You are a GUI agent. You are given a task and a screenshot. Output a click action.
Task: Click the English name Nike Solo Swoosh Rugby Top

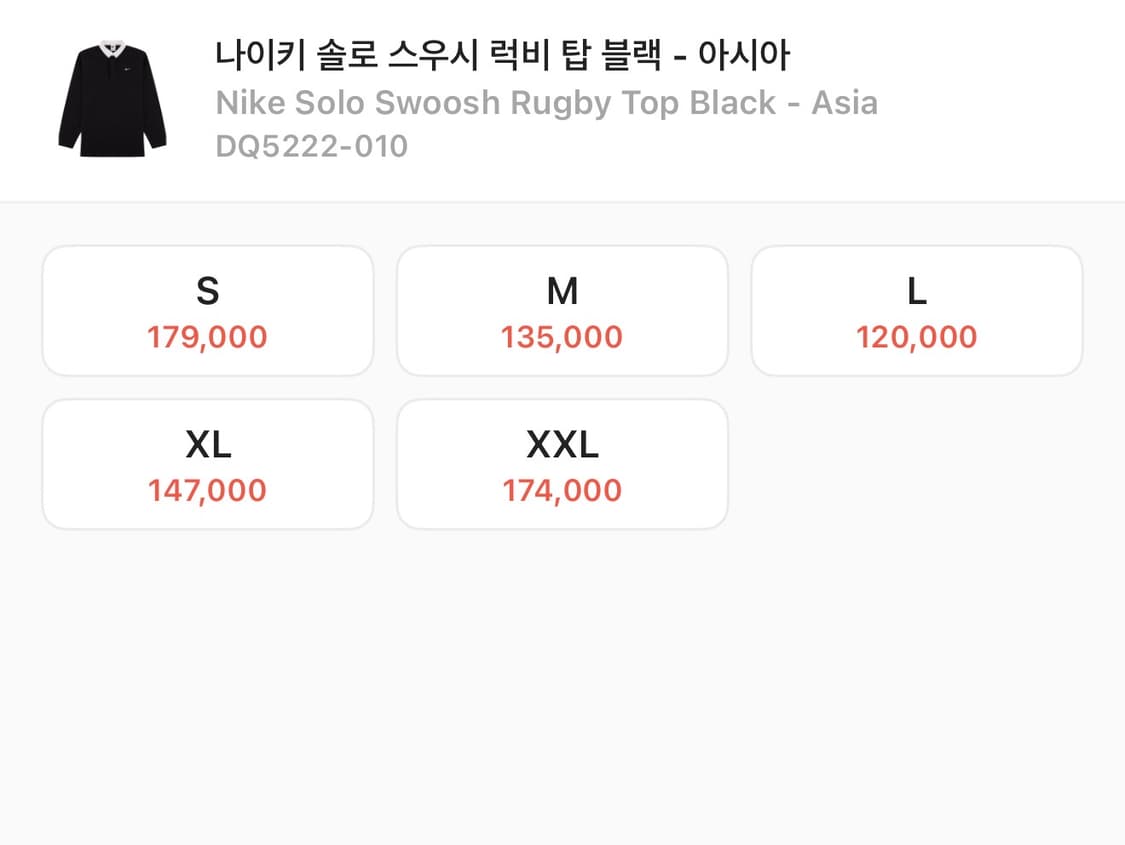click(546, 101)
